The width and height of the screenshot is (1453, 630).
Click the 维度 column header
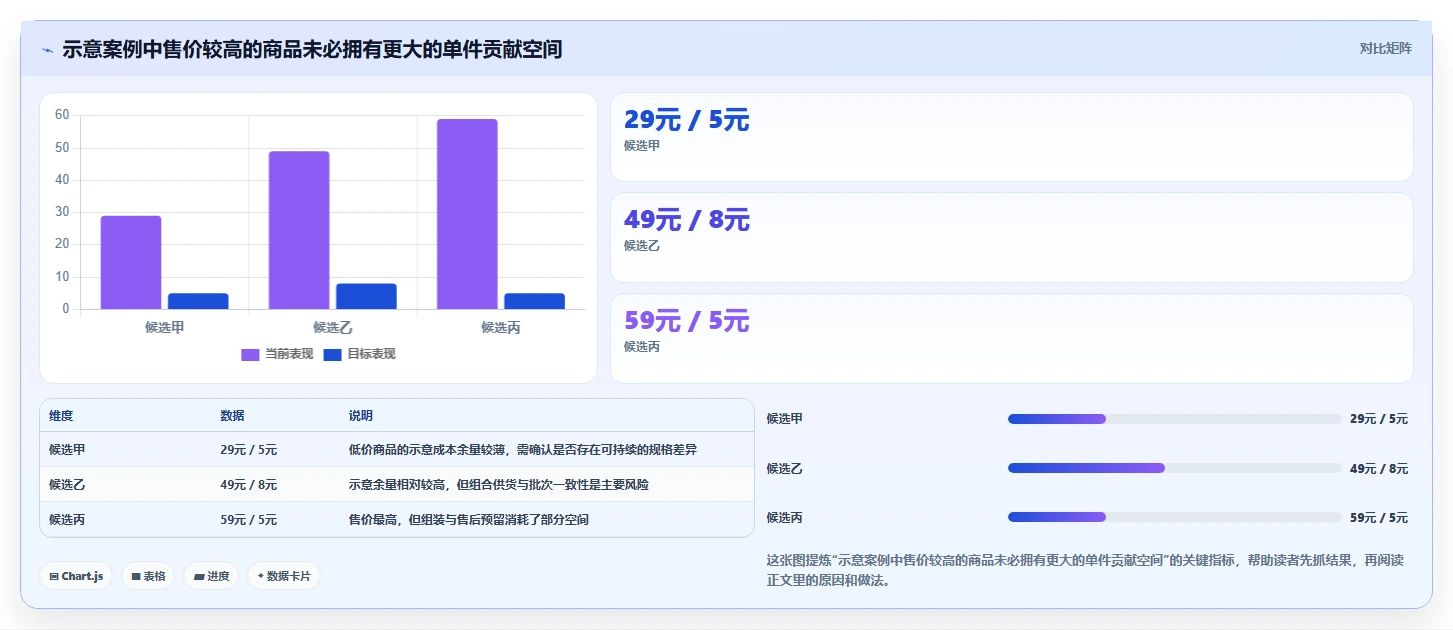pos(61,416)
